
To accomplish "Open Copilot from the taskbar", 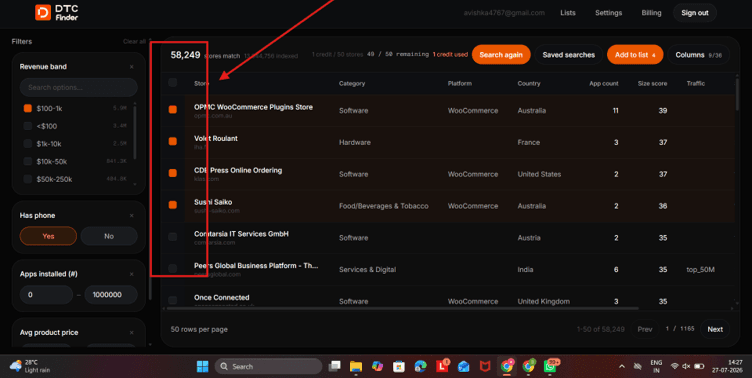I will pos(377,366).
